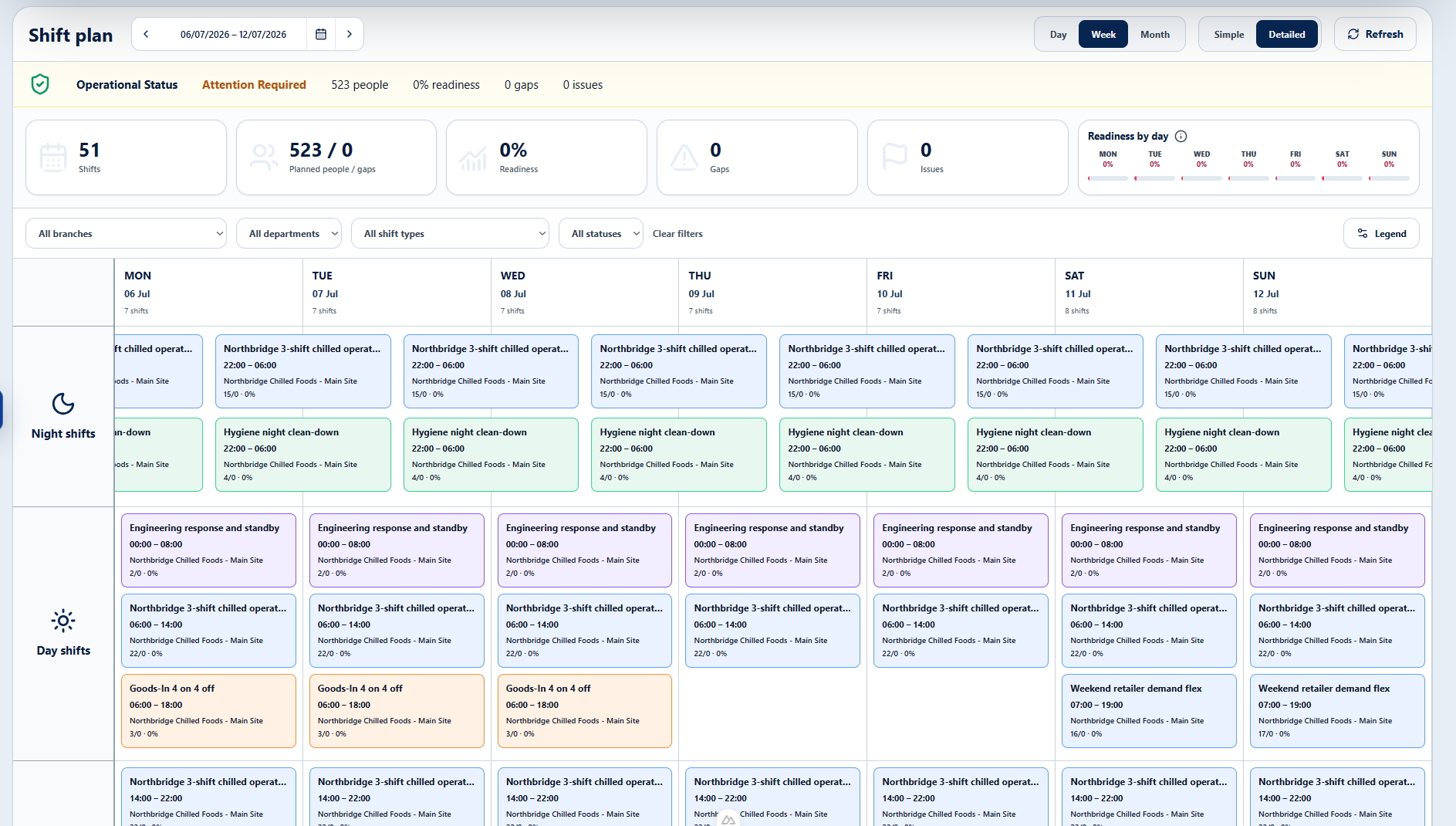The width and height of the screenshot is (1456, 826).
Task: Click the Night shifts moon icon
Action: (63, 404)
